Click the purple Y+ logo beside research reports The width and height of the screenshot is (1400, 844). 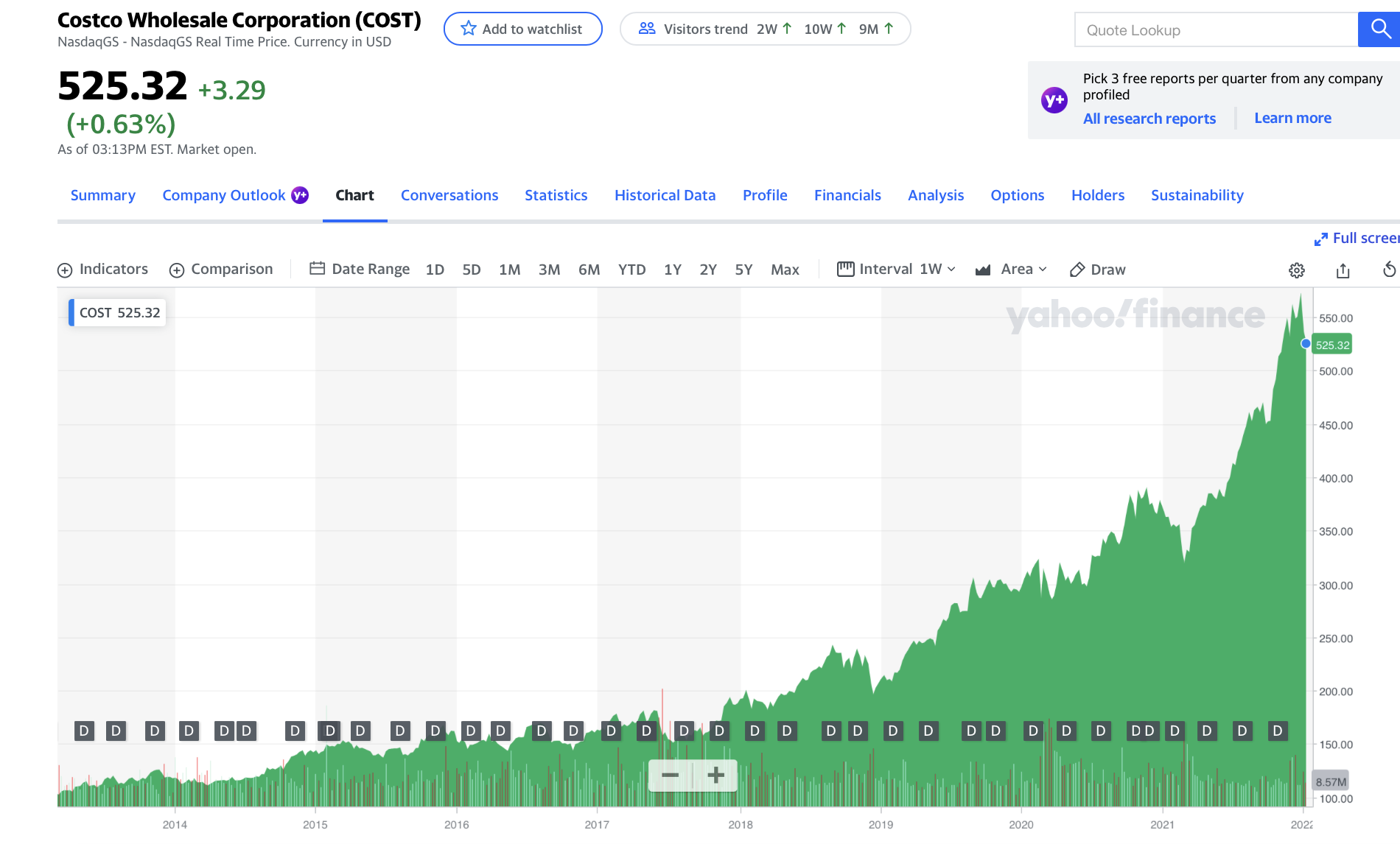click(x=1054, y=100)
